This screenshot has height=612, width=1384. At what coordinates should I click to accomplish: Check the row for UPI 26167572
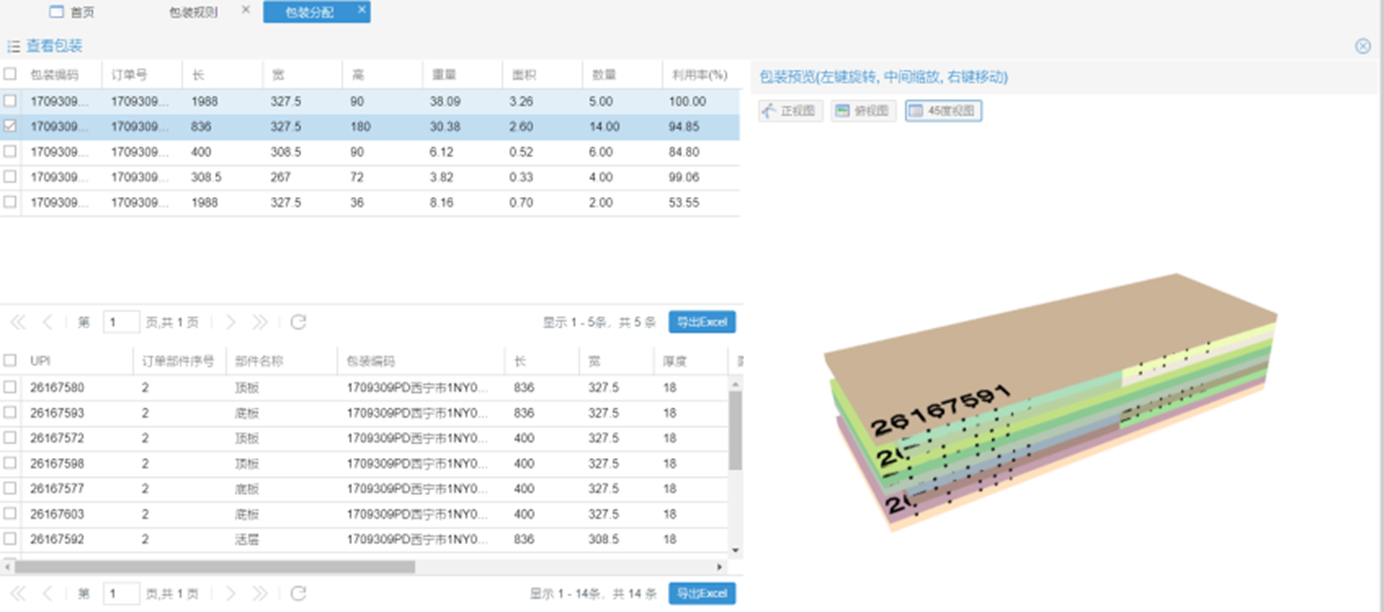tap(10, 438)
